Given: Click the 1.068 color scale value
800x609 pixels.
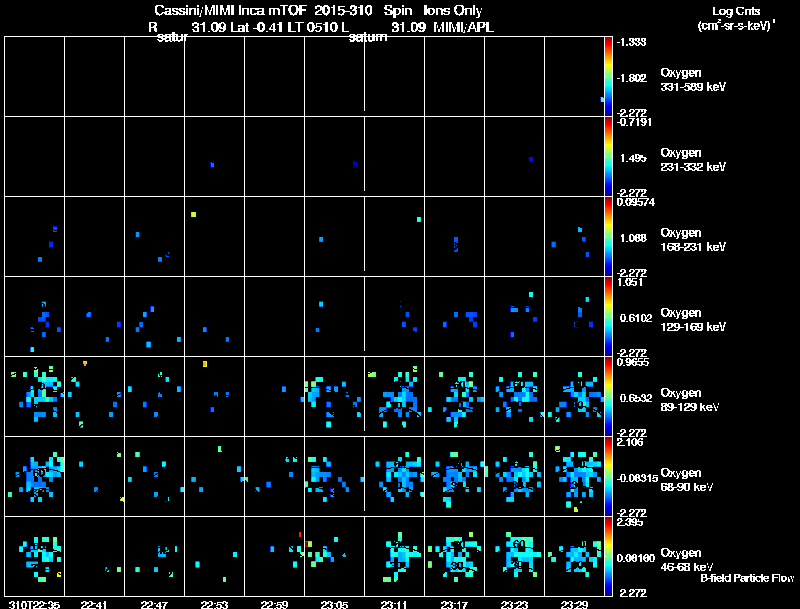Looking at the screenshot, I should point(633,238).
